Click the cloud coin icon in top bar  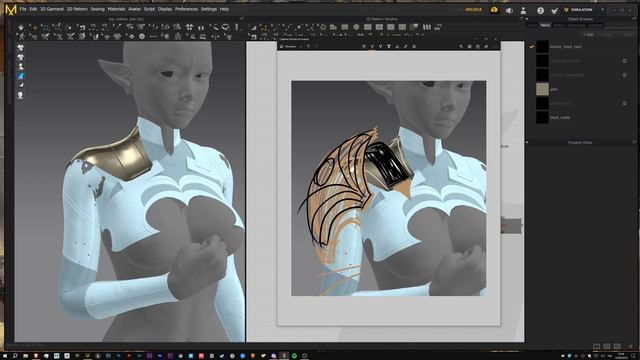coord(494,10)
